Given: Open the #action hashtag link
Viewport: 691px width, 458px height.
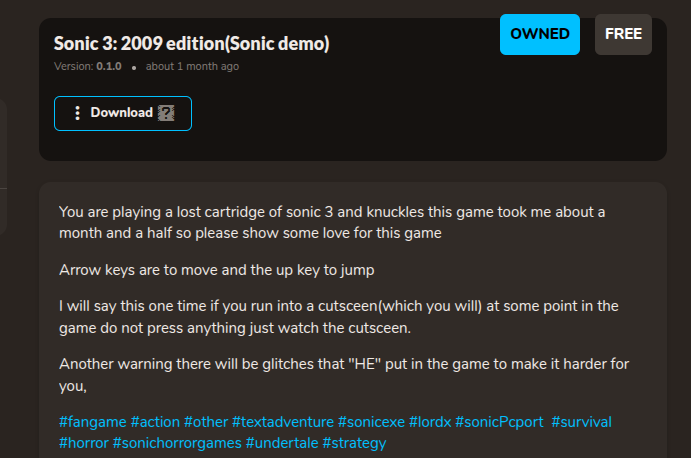Looking at the screenshot, I should coord(155,422).
